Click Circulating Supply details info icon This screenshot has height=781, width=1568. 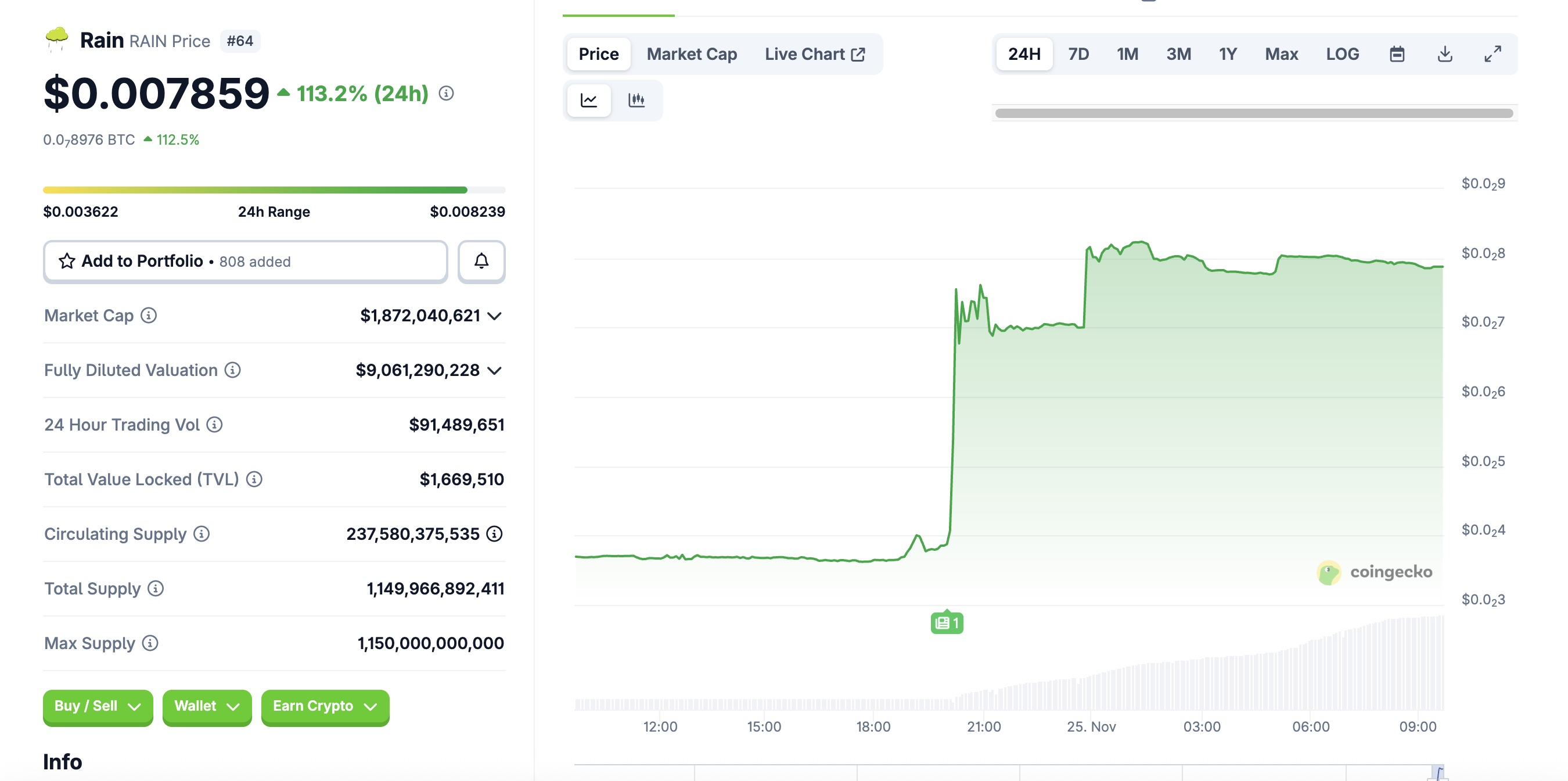pos(494,533)
